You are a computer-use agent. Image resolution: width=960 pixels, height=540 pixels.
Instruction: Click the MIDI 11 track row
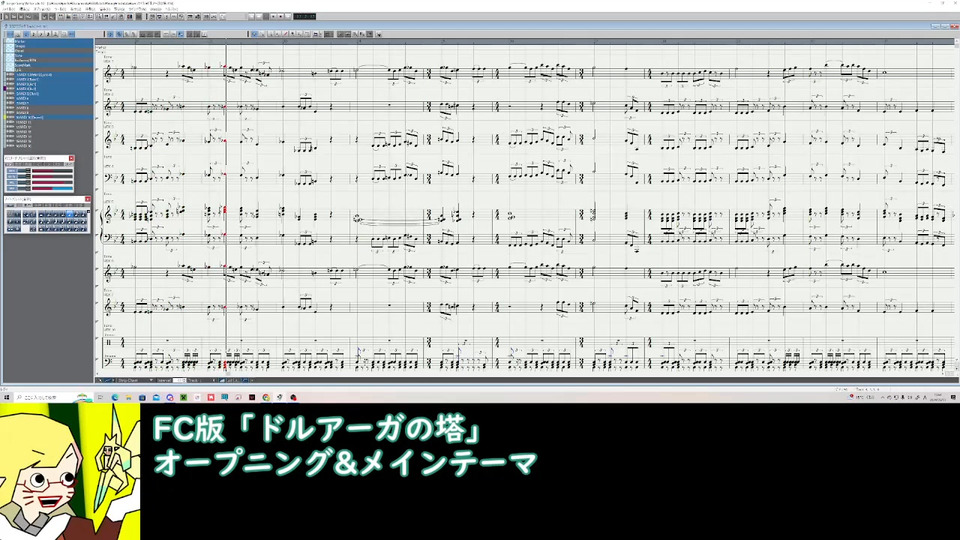(x=54, y=122)
